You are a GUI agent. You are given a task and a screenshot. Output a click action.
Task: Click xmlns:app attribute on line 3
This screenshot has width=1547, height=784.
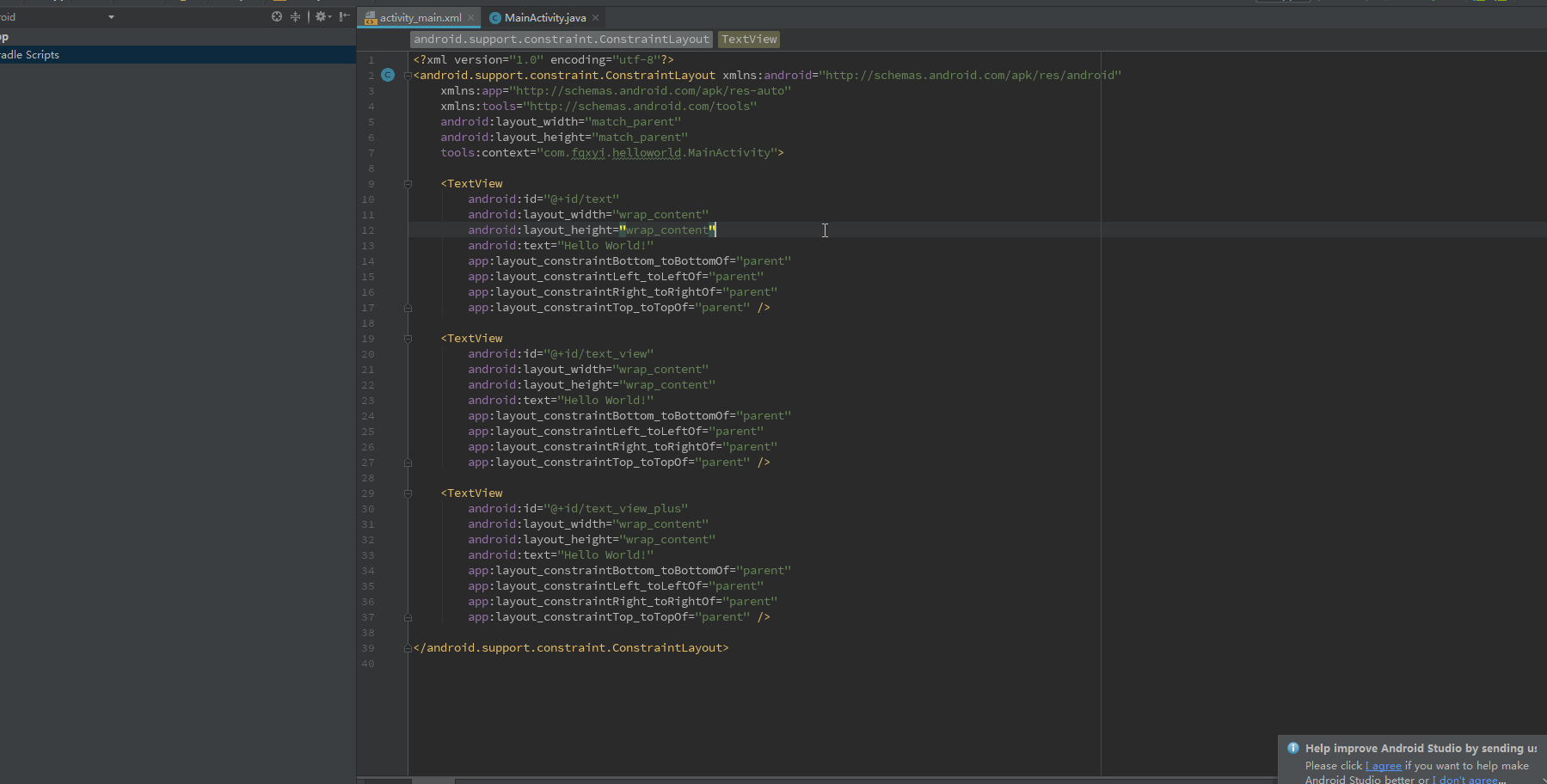616,90
